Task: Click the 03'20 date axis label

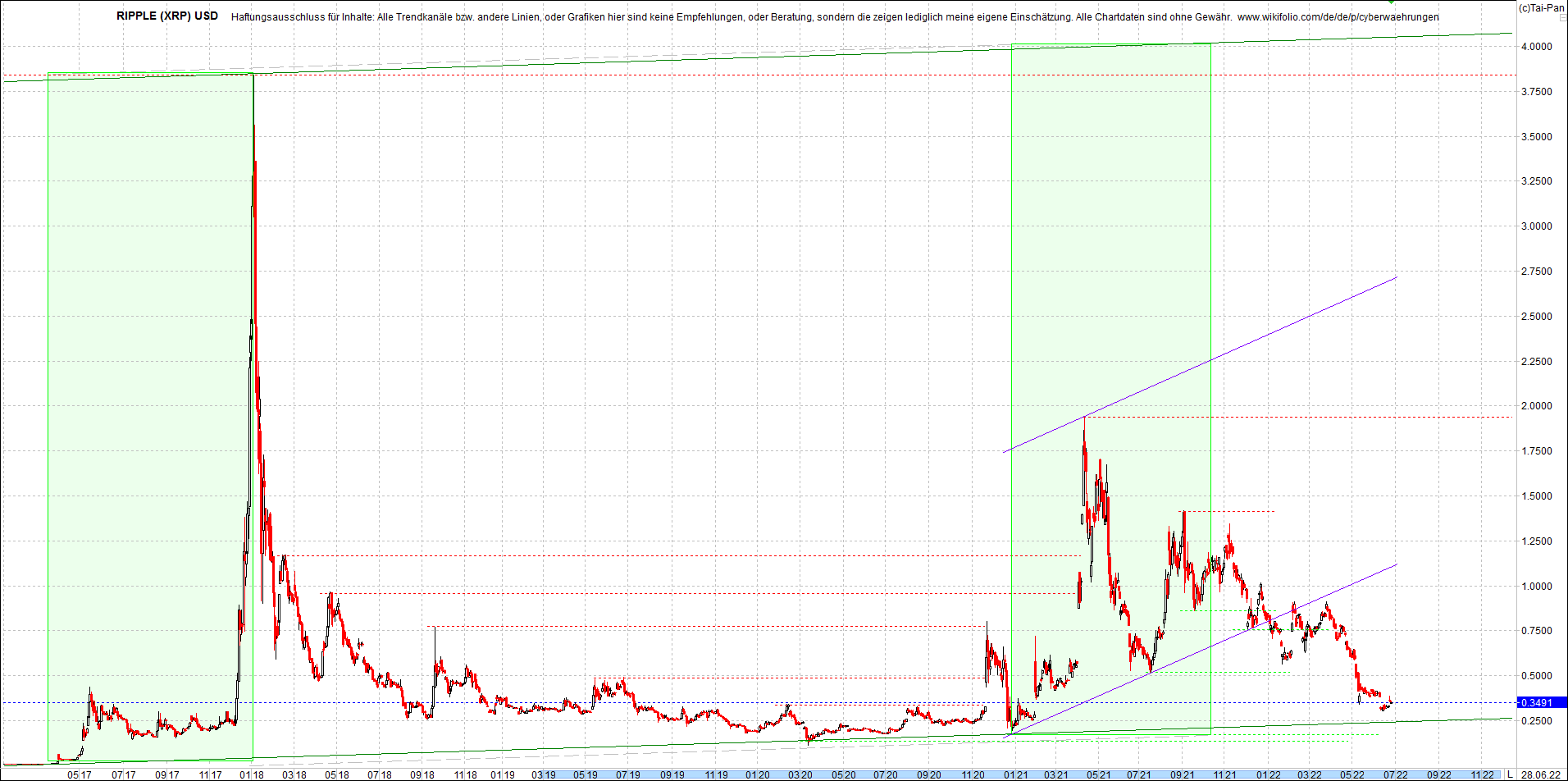Action: pos(800,774)
